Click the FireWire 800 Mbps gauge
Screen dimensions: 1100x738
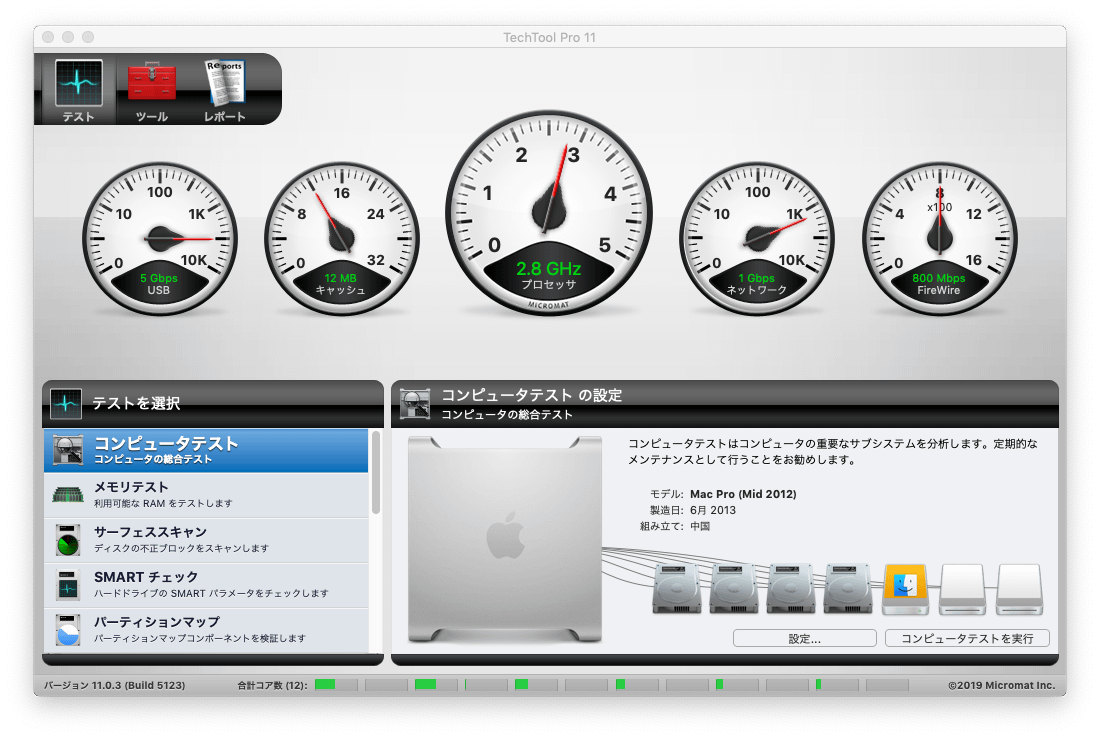939,238
